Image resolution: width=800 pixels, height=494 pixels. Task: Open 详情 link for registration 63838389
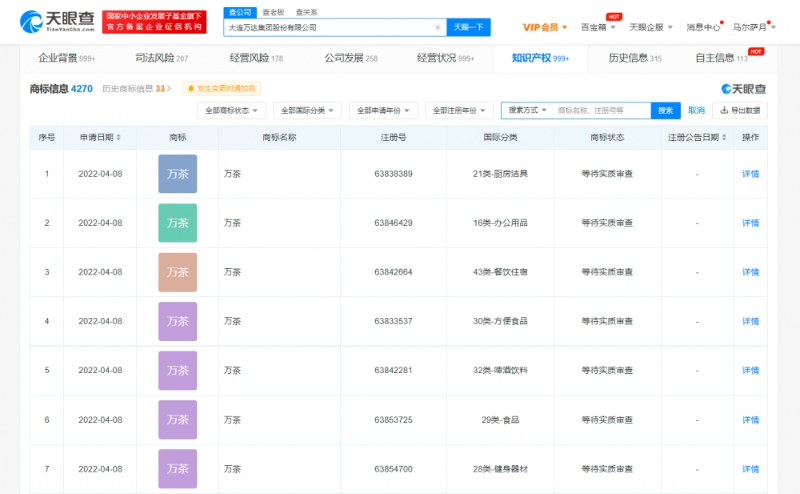pos(750,174)
